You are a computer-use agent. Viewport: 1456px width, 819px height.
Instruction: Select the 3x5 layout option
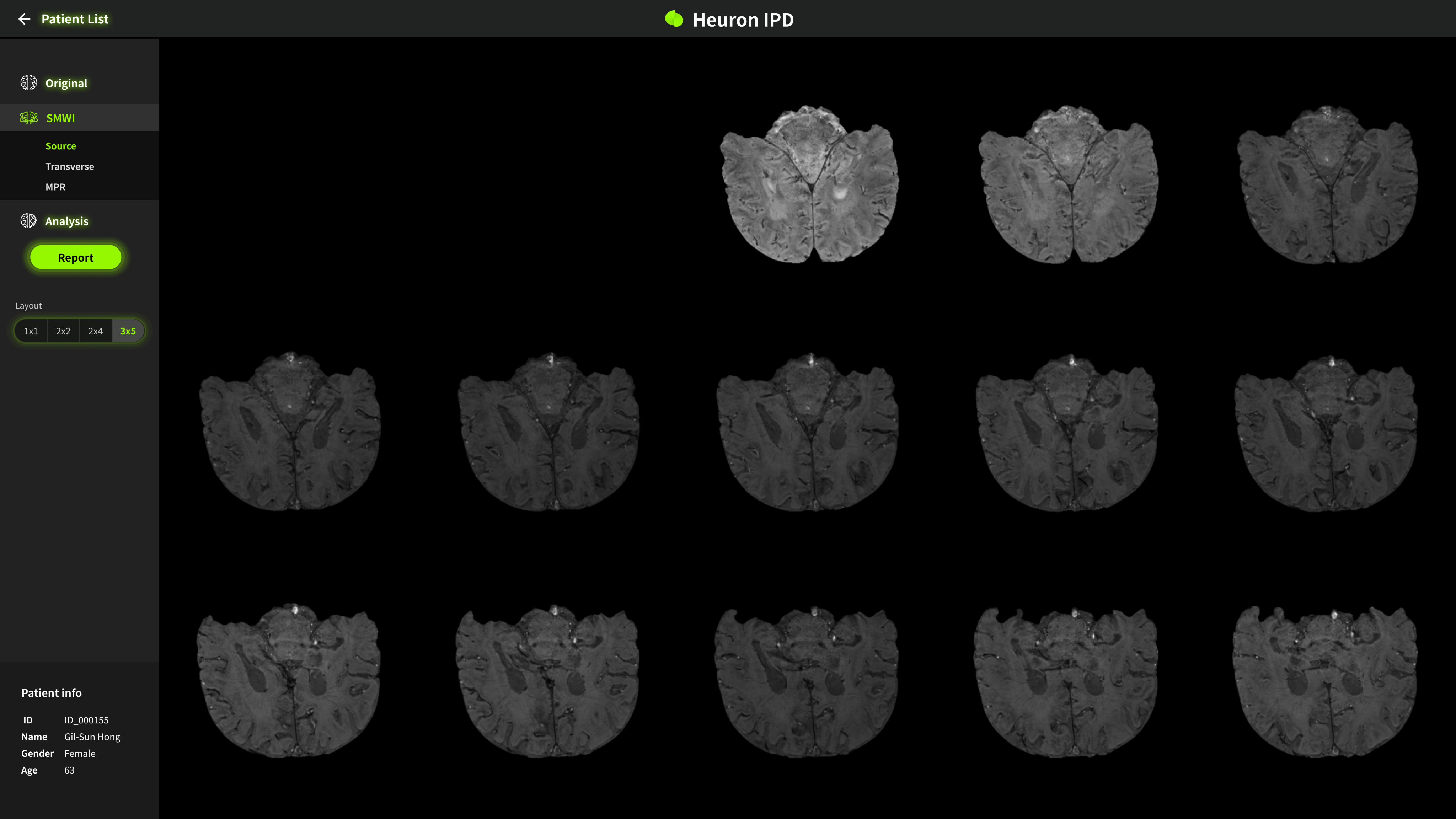click(x=128, y=331)
